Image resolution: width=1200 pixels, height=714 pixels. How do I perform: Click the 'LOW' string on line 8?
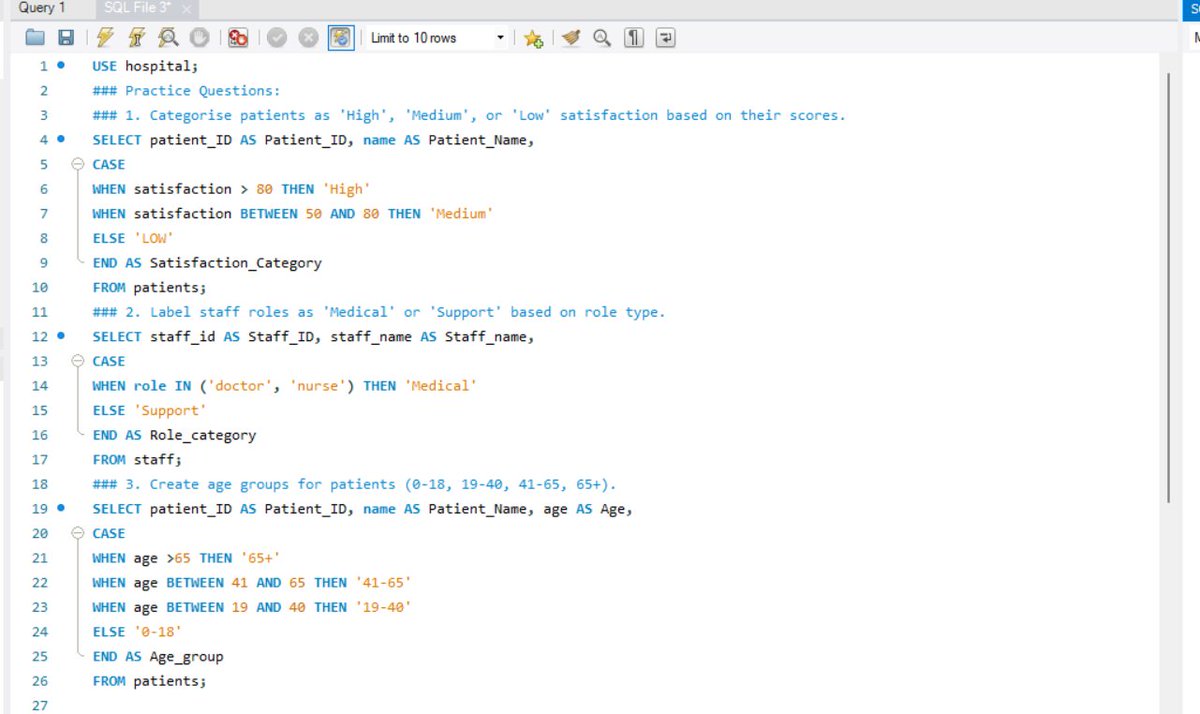(x=153, y=238)
